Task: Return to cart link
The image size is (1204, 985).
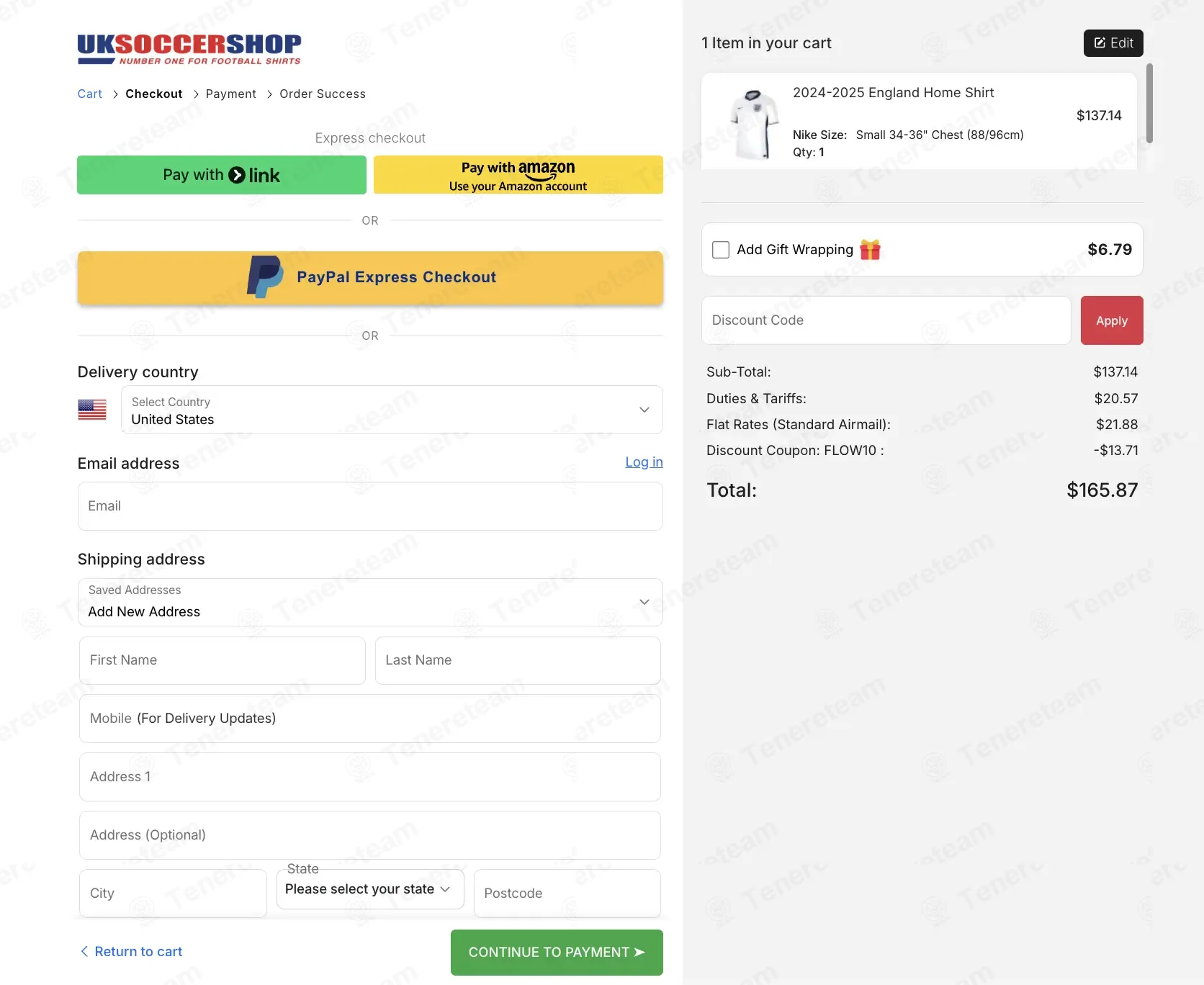Action: [131, 952]
